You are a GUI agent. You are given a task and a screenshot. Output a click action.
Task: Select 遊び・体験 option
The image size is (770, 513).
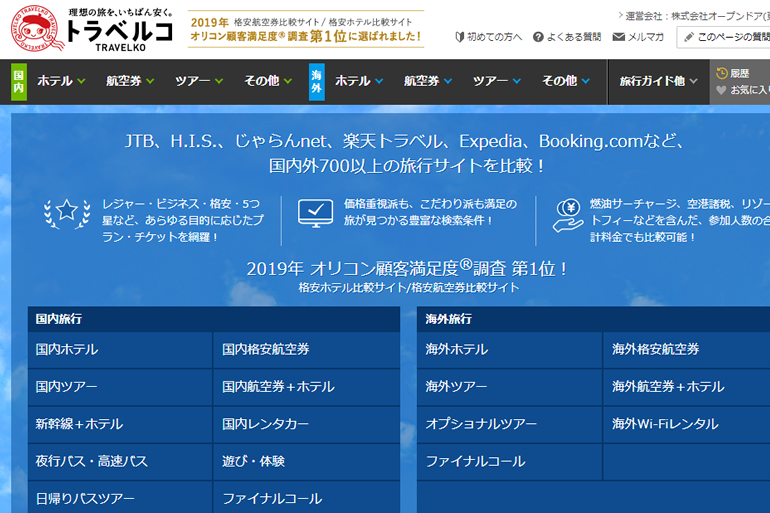(x=307, y=461)
